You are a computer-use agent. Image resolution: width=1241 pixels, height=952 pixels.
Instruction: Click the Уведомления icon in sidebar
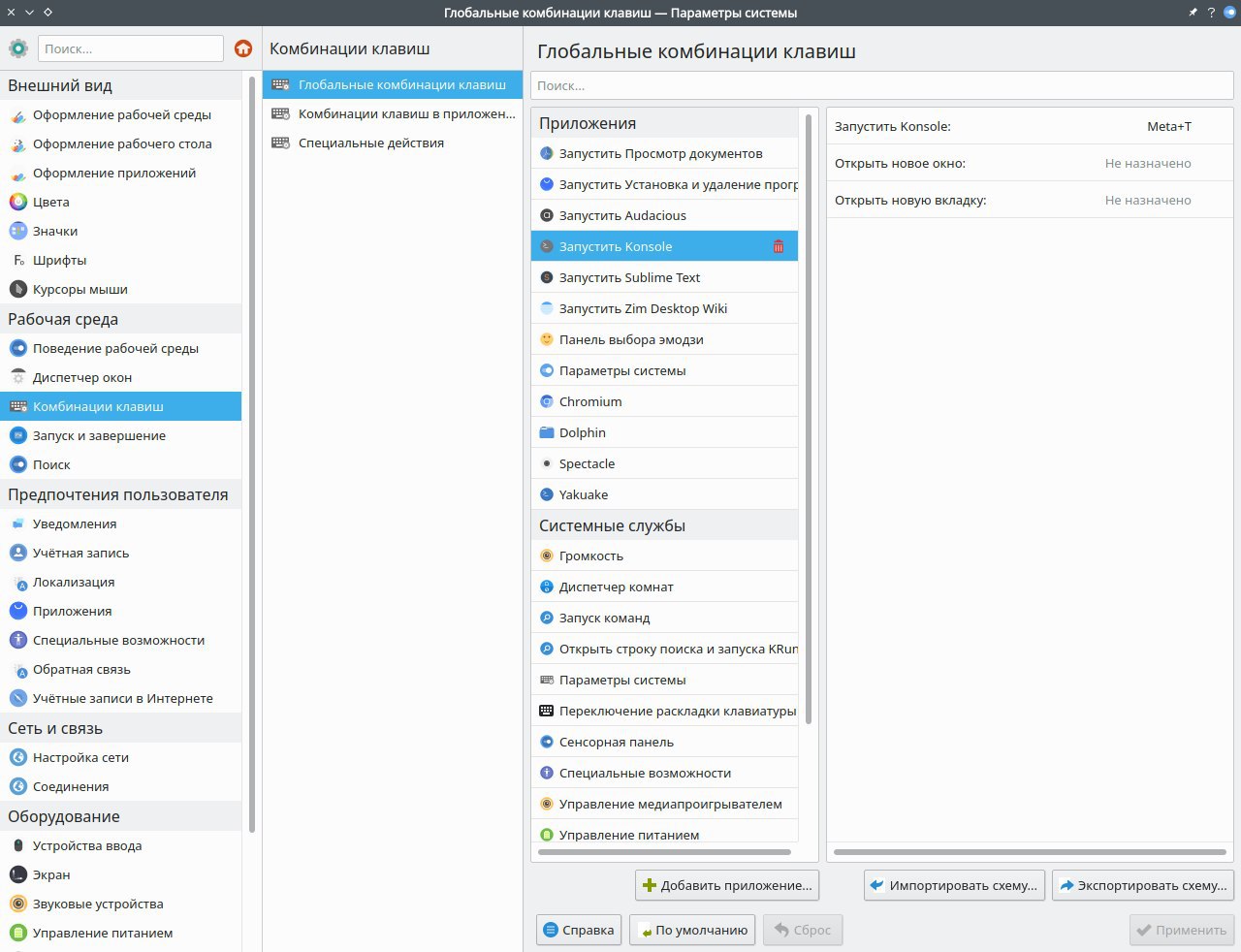[x=18, y=524]
